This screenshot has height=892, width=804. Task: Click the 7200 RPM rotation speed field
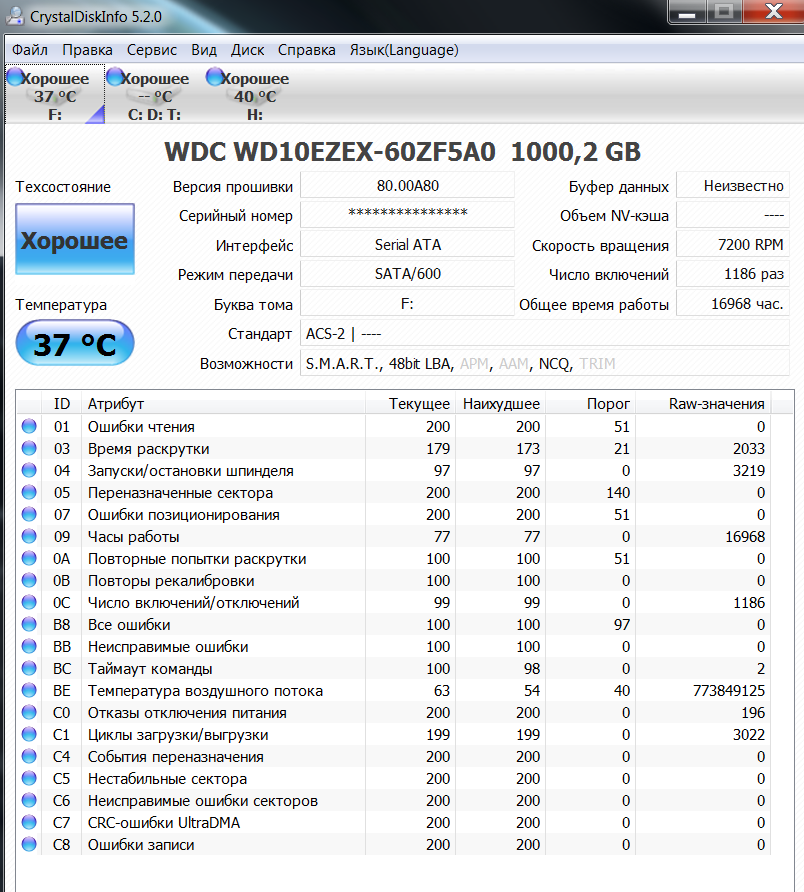[x=733, y=245]
